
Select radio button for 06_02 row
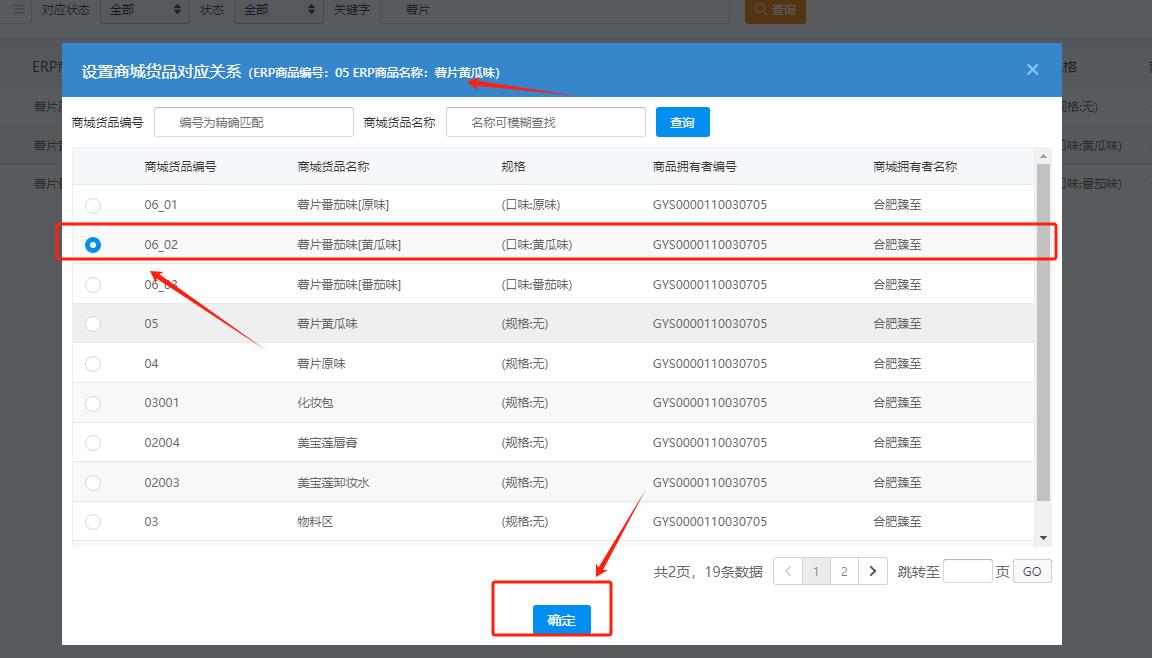[x=93, y=245]
